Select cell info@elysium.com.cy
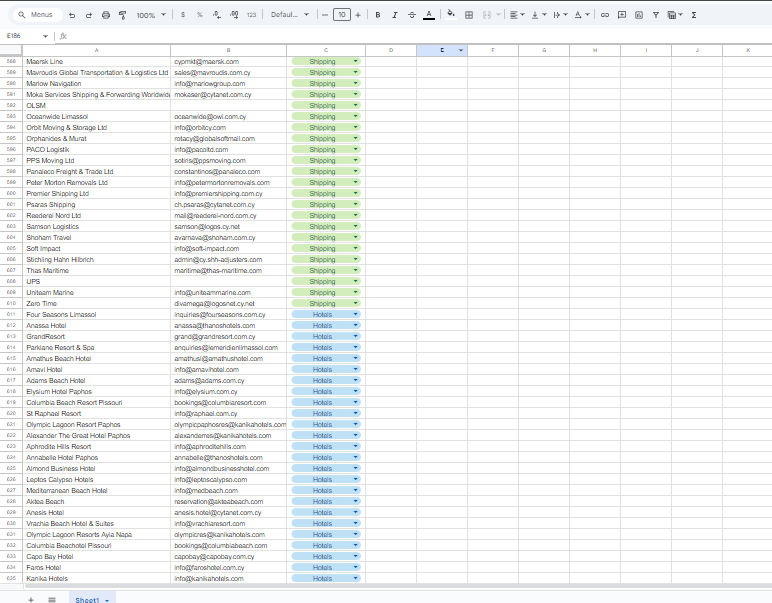 click(x=228, y=391)
